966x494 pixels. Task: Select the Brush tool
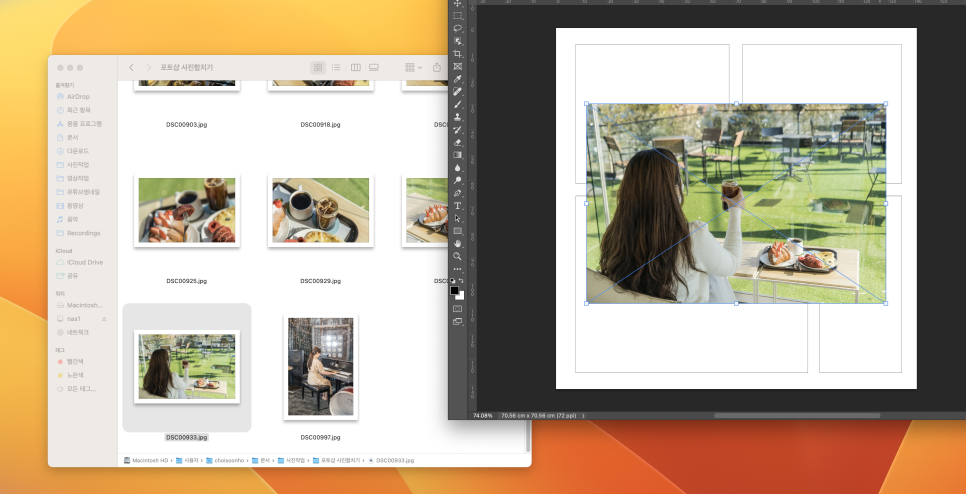[x=458, y=104]
